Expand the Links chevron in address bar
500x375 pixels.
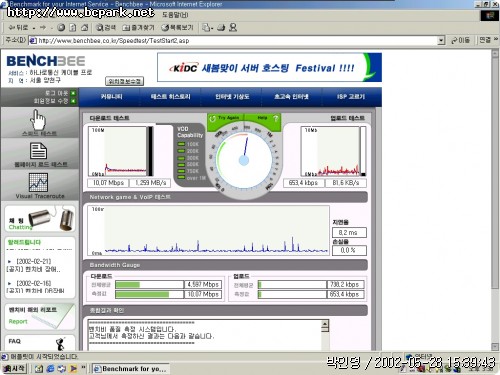click(x=496, y=40)
